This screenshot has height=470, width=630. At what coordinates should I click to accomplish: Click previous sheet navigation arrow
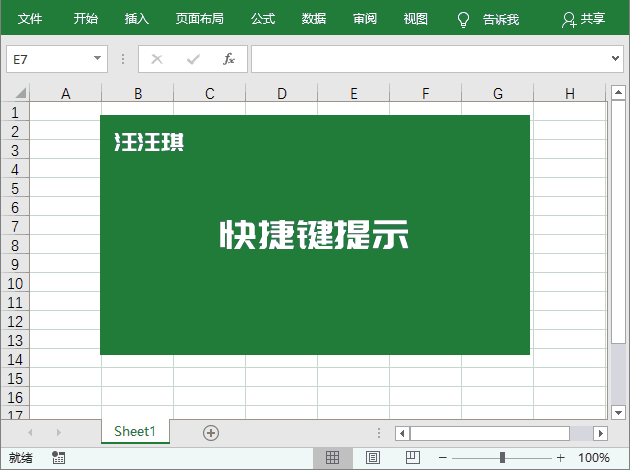(x=30, y=432)
